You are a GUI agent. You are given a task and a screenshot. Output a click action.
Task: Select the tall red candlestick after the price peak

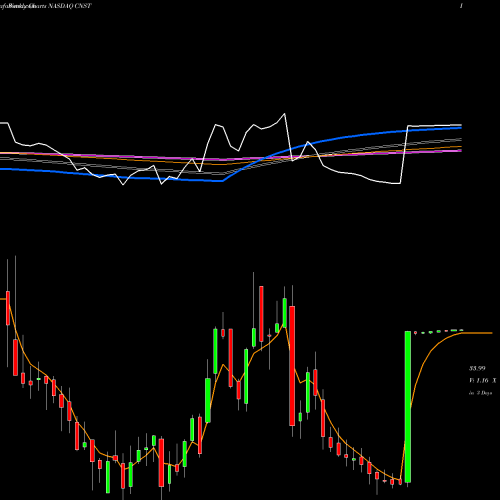point(292,366)
